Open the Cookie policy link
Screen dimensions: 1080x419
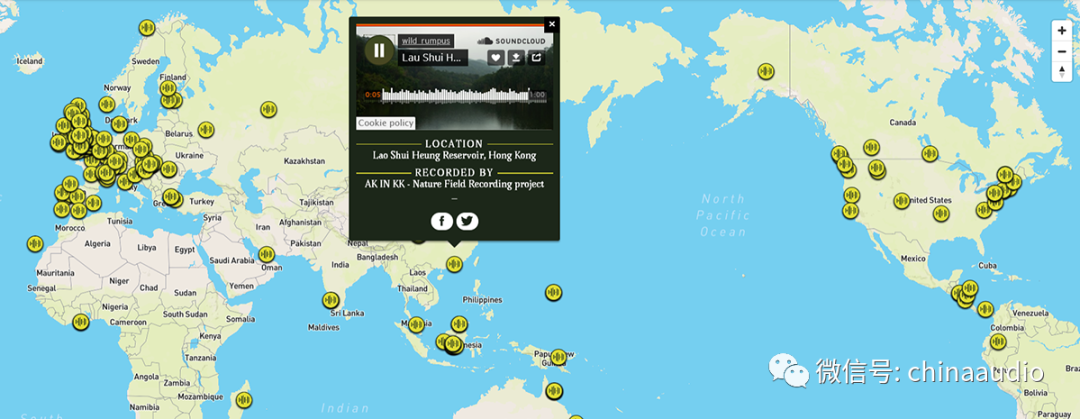click(x=386, y=123)
